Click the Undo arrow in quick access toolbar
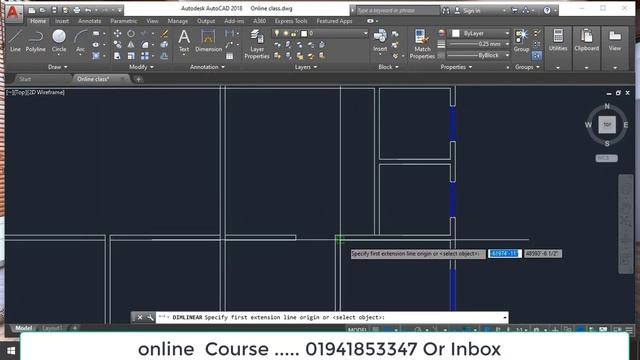 pyautogui.click(x=87, y=10)
